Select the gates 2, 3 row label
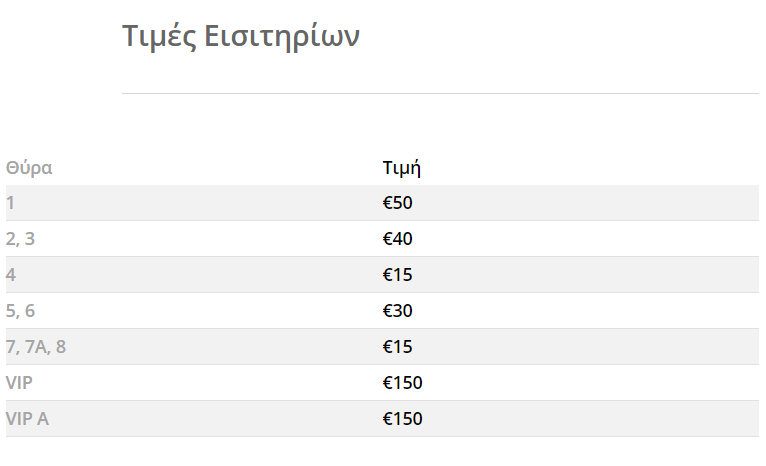 pos(21,239)
